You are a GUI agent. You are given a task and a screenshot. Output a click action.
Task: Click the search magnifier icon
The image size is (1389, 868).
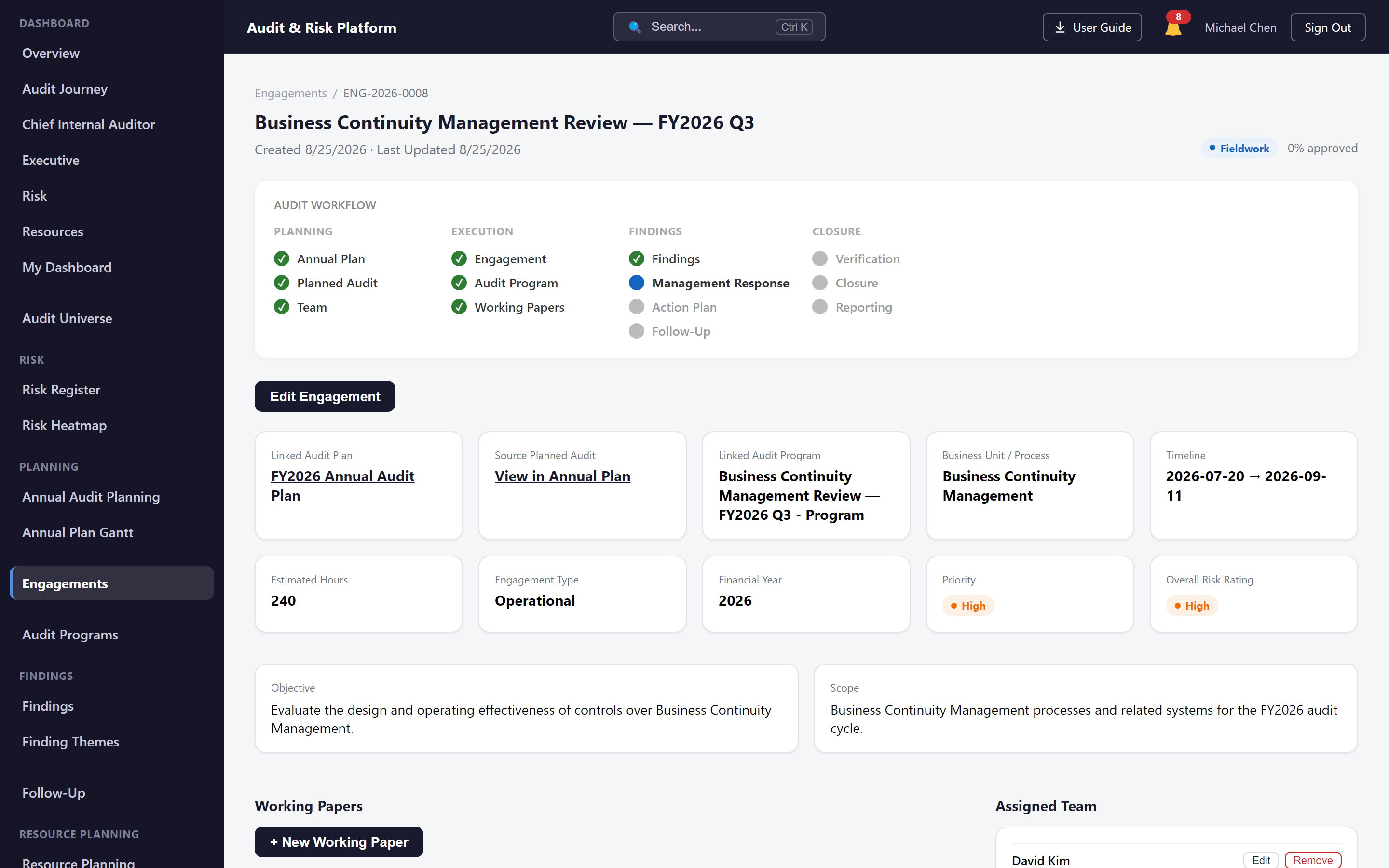click(x=634, y=27)
